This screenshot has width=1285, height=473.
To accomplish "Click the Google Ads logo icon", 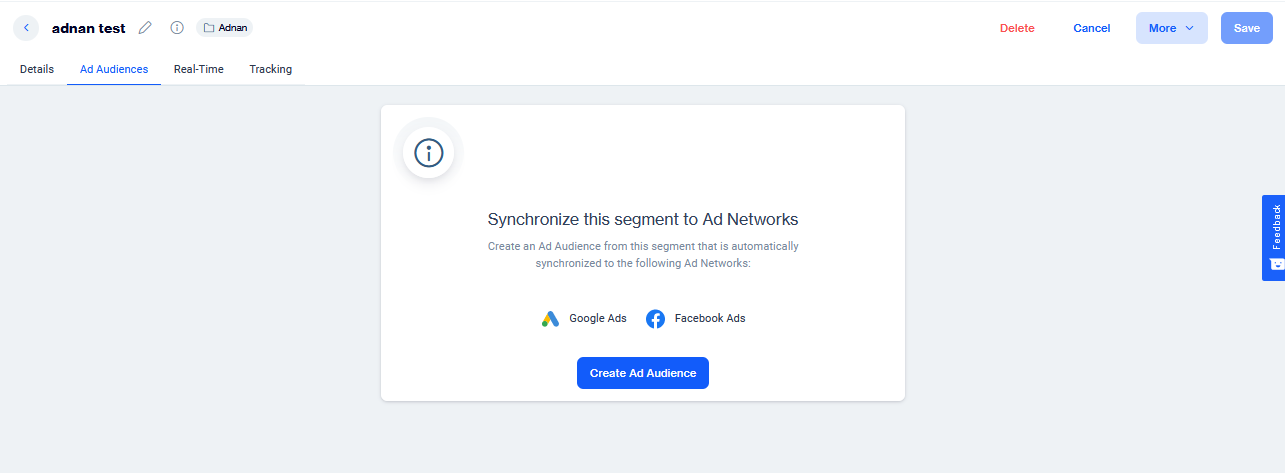I will pyautogui.click(x=550, y=319).
